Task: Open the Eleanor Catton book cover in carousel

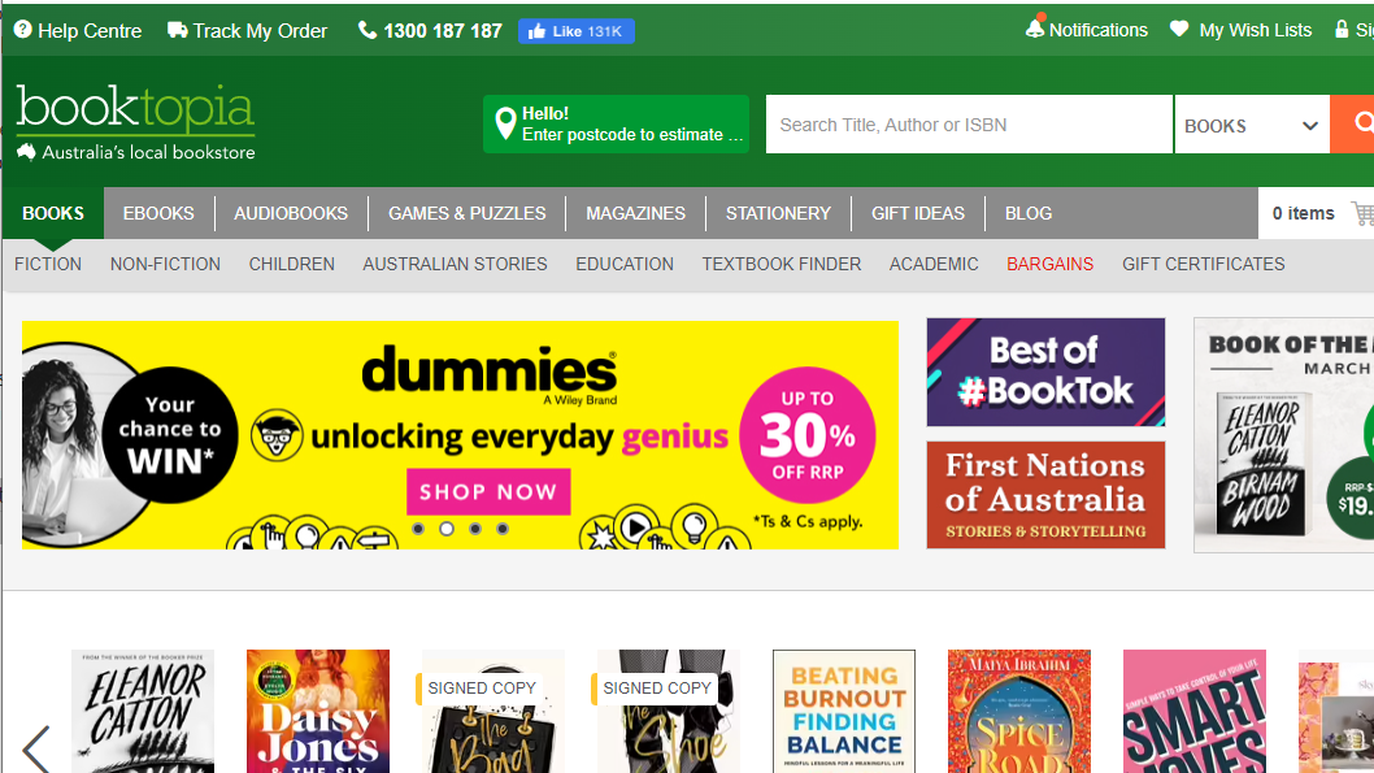Action: point(143,711)
